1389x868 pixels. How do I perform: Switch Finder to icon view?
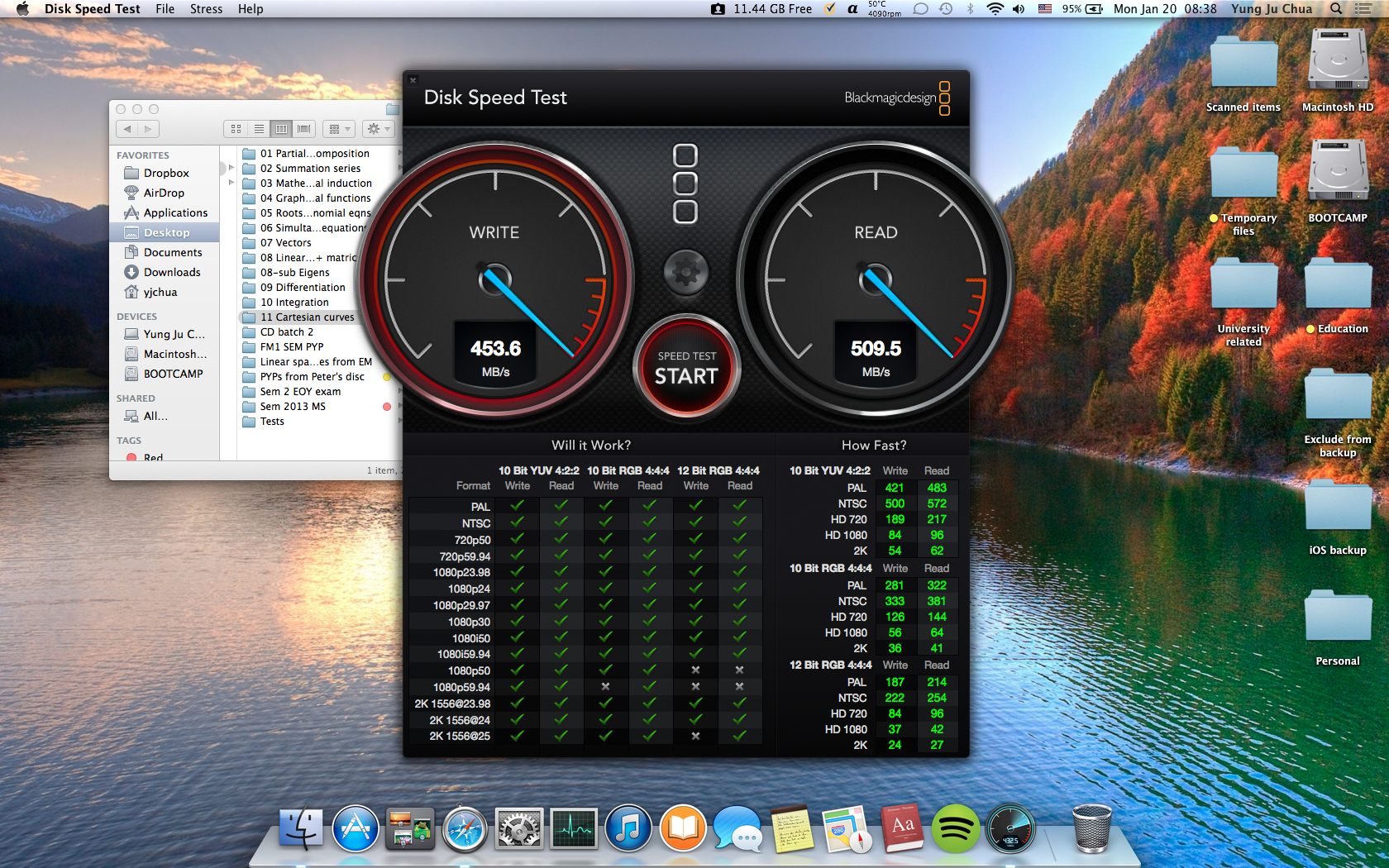tap(236, 129)
